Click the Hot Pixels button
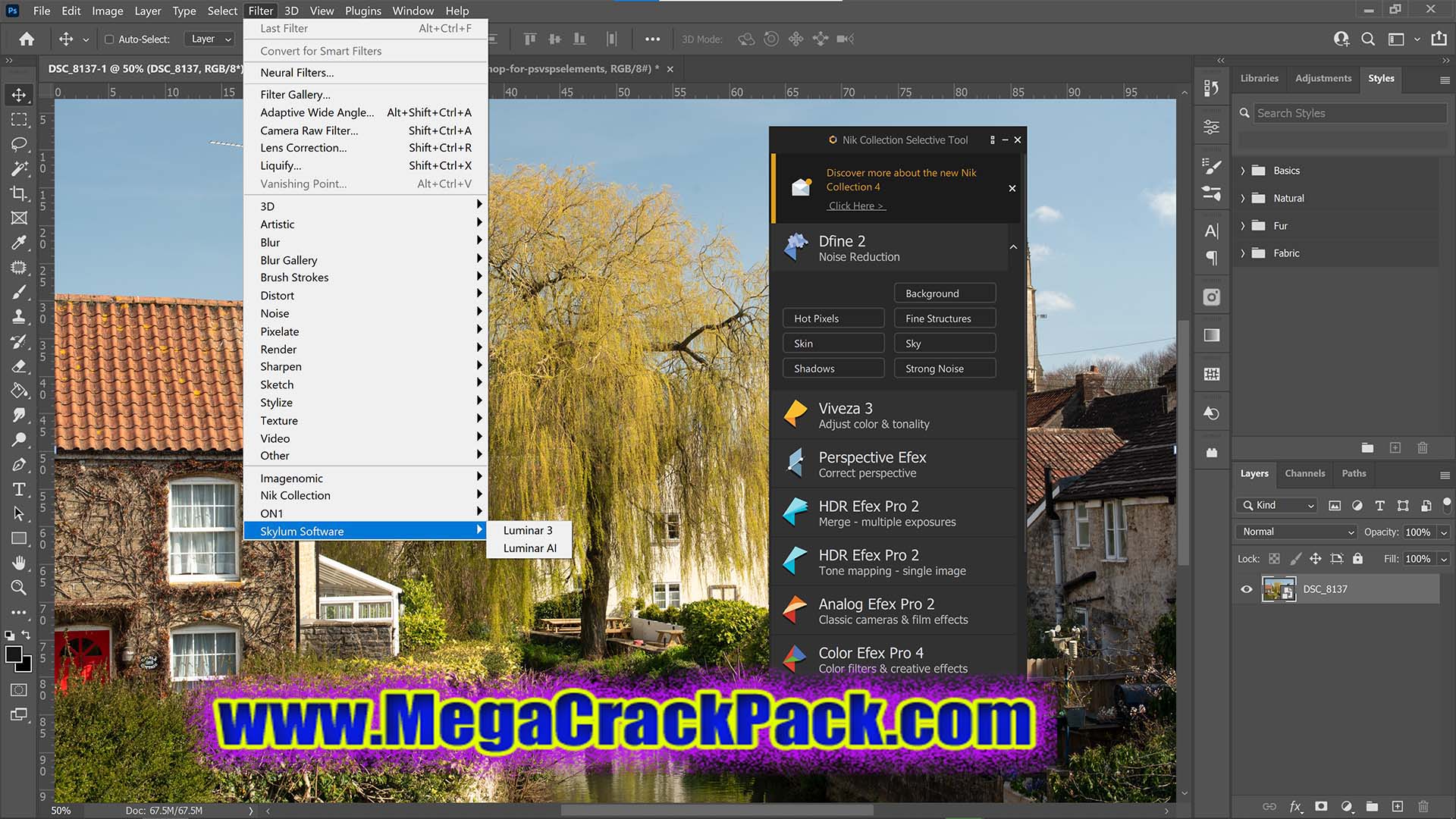Image resolution: width=1456 pixels, height=819 pixels. [833, 318]
